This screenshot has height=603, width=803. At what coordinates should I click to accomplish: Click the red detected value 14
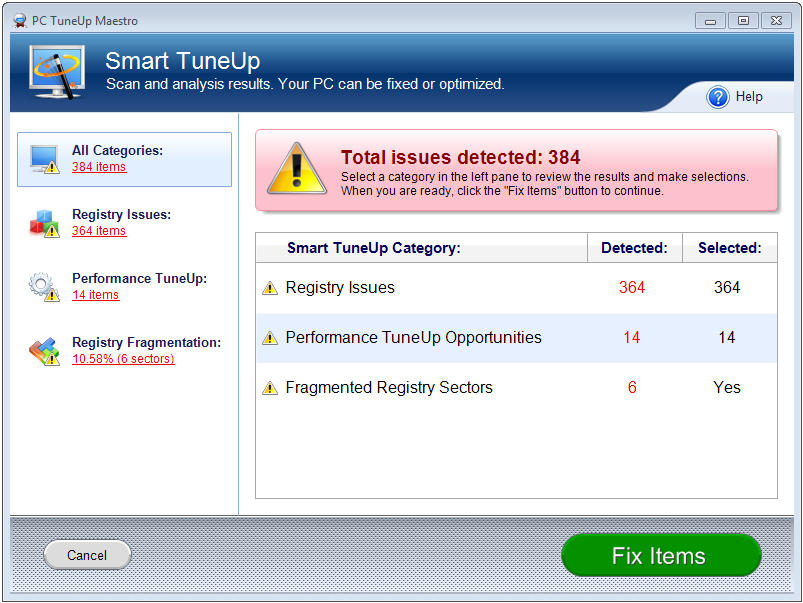coord(632,338)
